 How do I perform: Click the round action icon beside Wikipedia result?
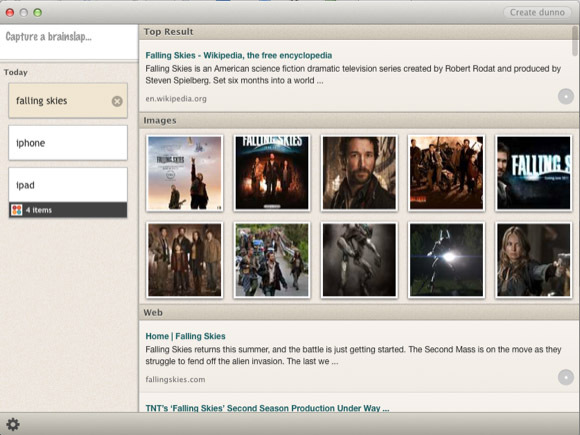point(566,97)
